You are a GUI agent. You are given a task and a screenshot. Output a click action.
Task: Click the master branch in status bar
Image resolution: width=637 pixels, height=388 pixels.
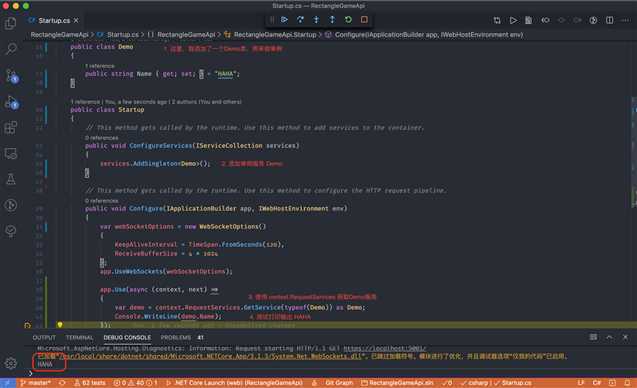[x=36, y=383]
